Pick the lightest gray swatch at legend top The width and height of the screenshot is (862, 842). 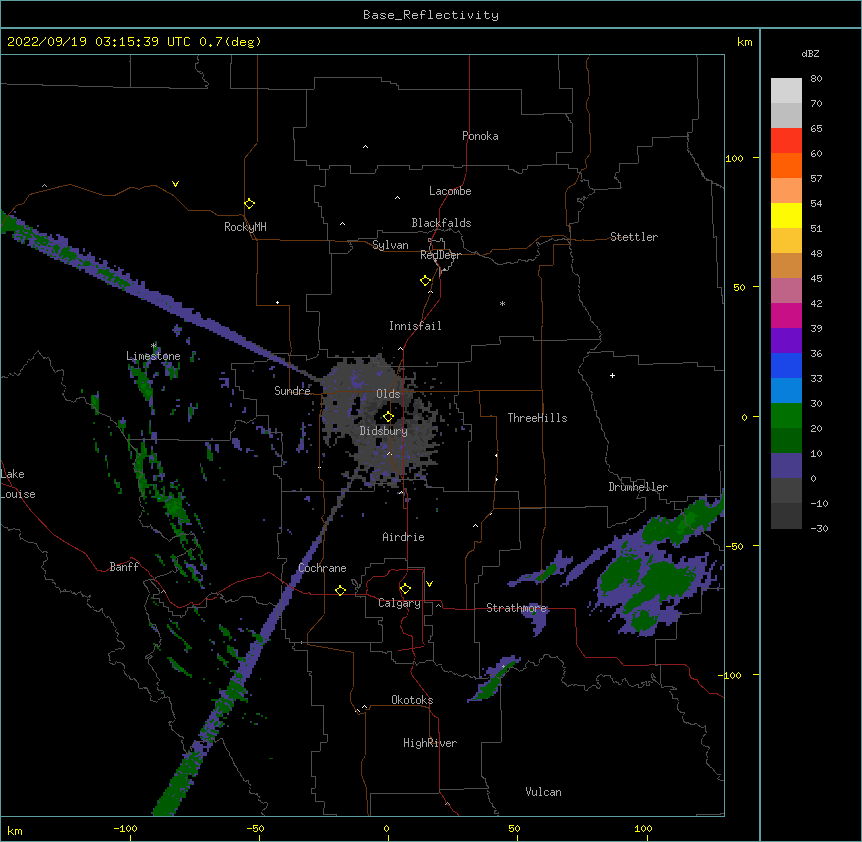pos(786,90)
